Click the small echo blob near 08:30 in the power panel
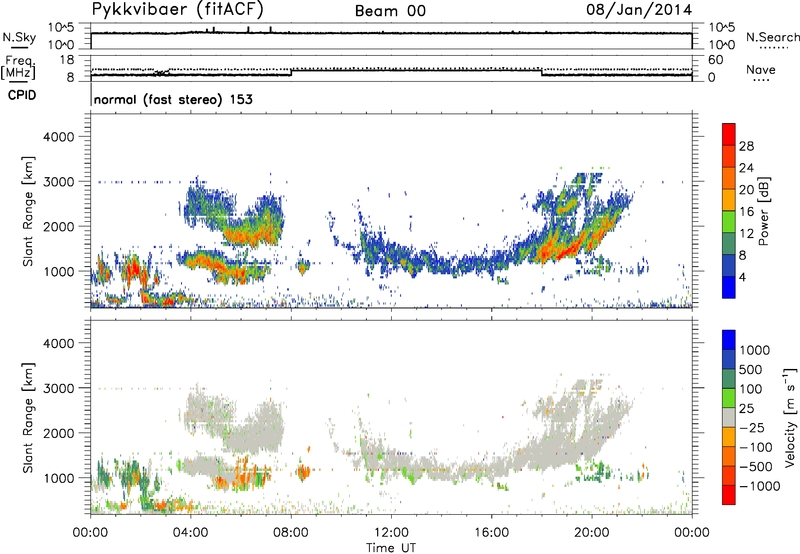Viewport: 800px width, 554px height. 303,267
